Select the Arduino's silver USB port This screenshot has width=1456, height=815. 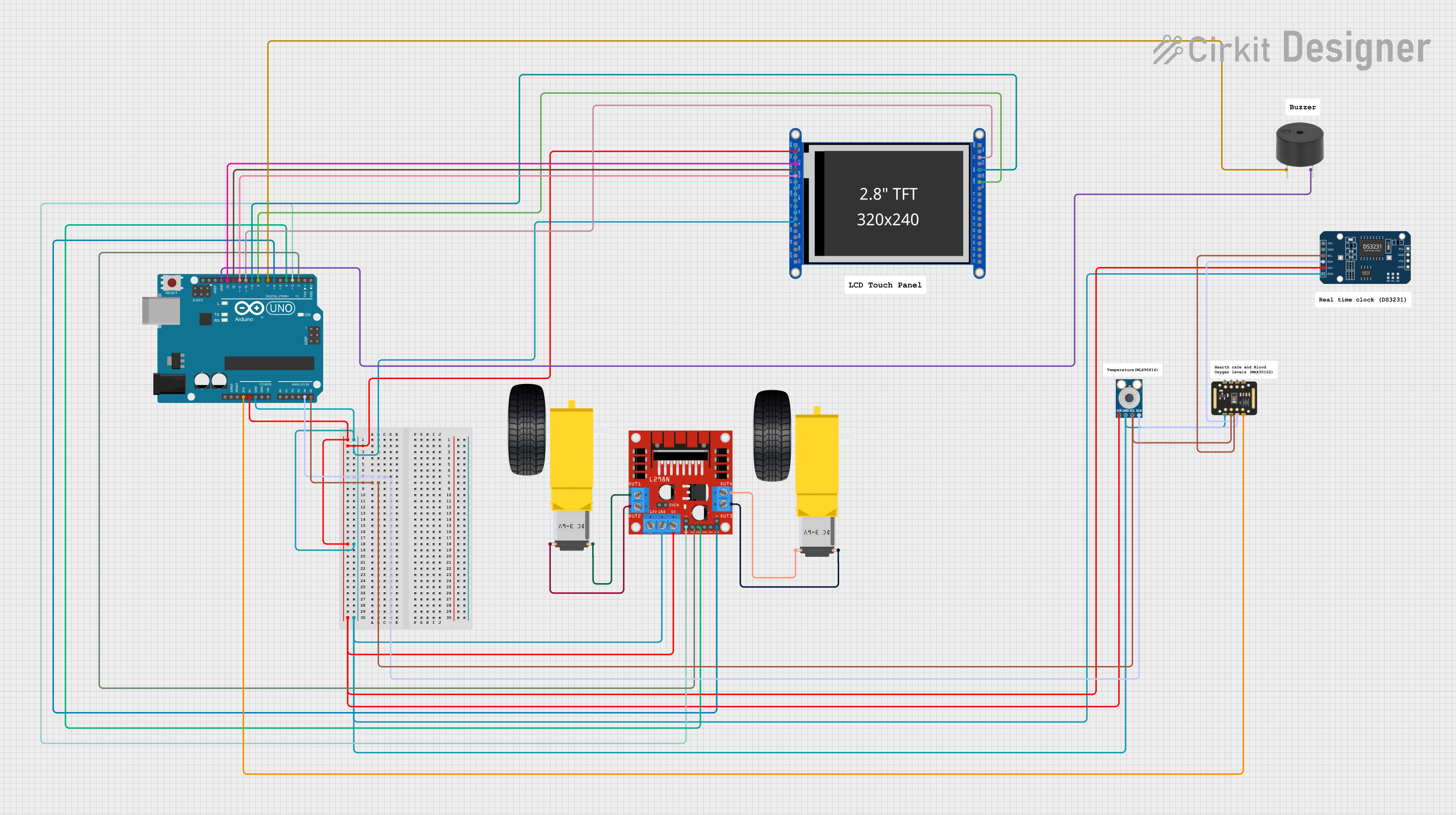coord(161,311)
